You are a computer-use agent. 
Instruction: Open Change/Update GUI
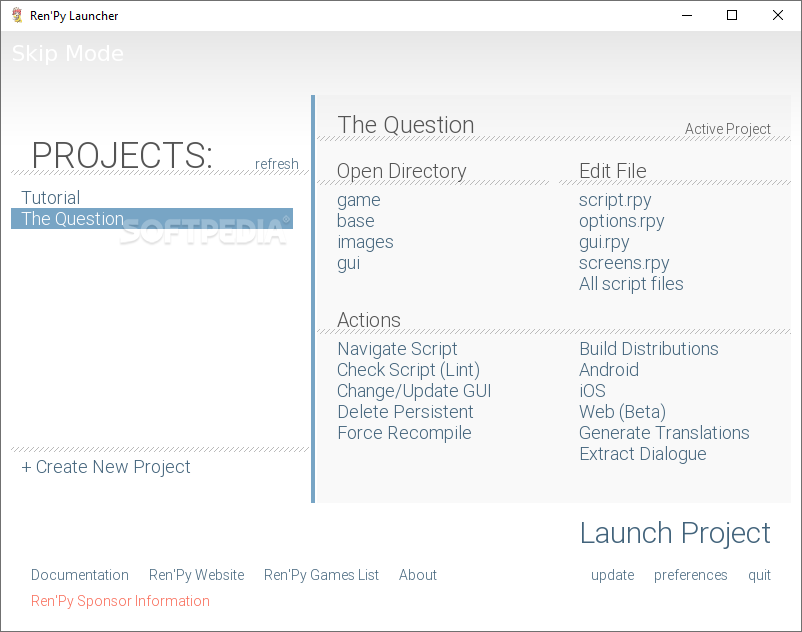click(414, 391)
